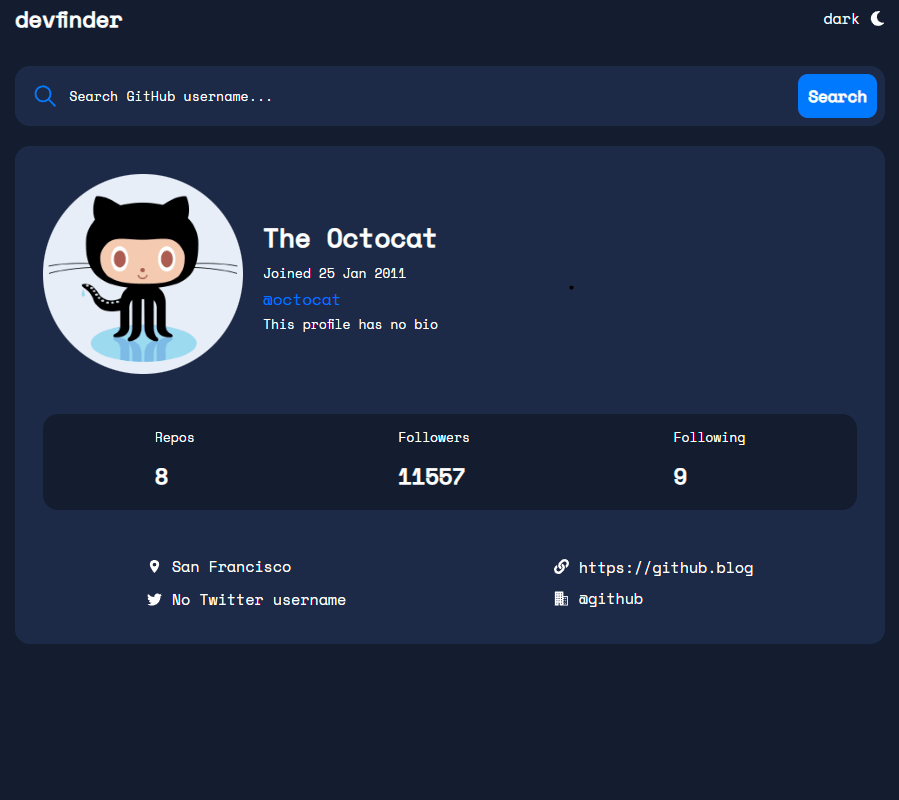
Task: Click the Followers label
Action: point(433,437)
